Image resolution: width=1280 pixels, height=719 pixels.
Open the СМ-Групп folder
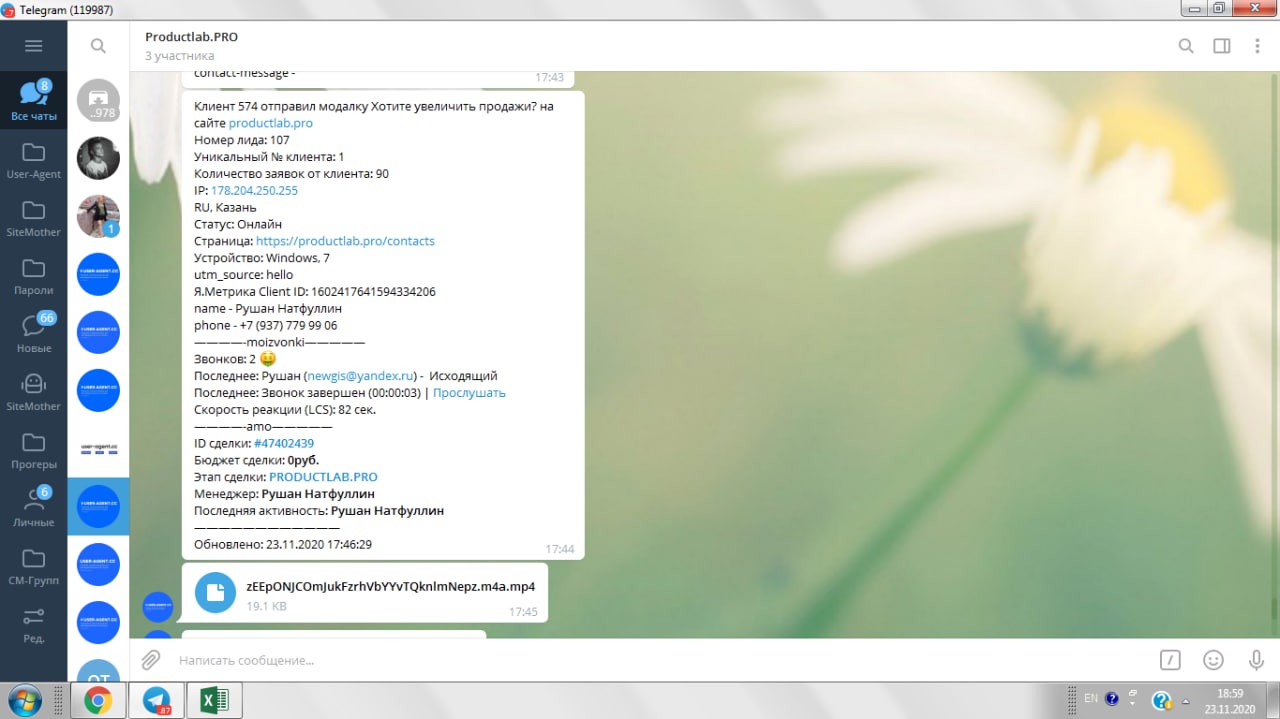pos(34,565)
